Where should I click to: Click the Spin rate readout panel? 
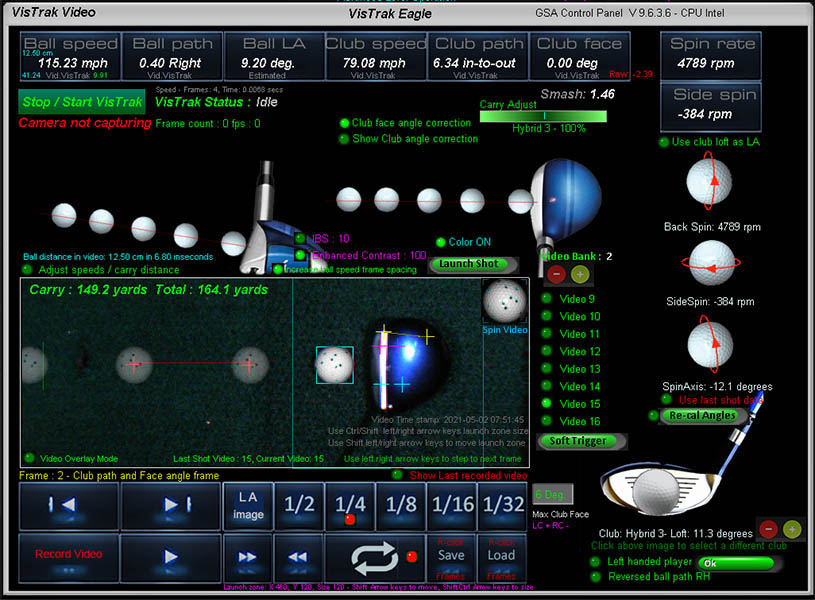711,56
